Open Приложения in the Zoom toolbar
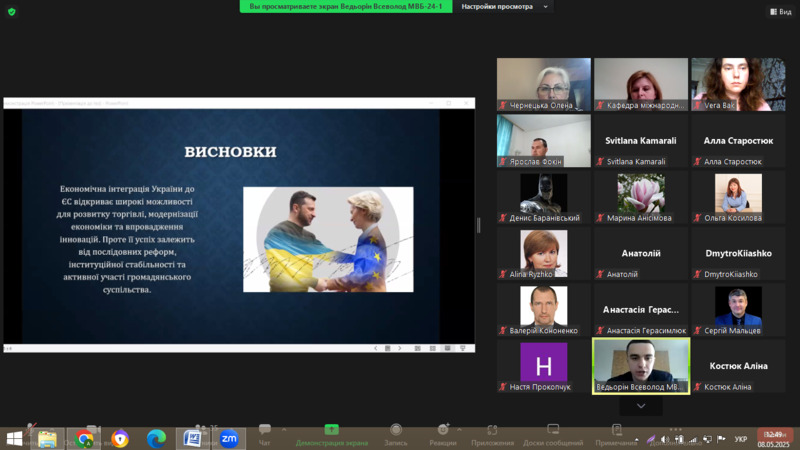The image size is (800, 450). click(492, 435)
